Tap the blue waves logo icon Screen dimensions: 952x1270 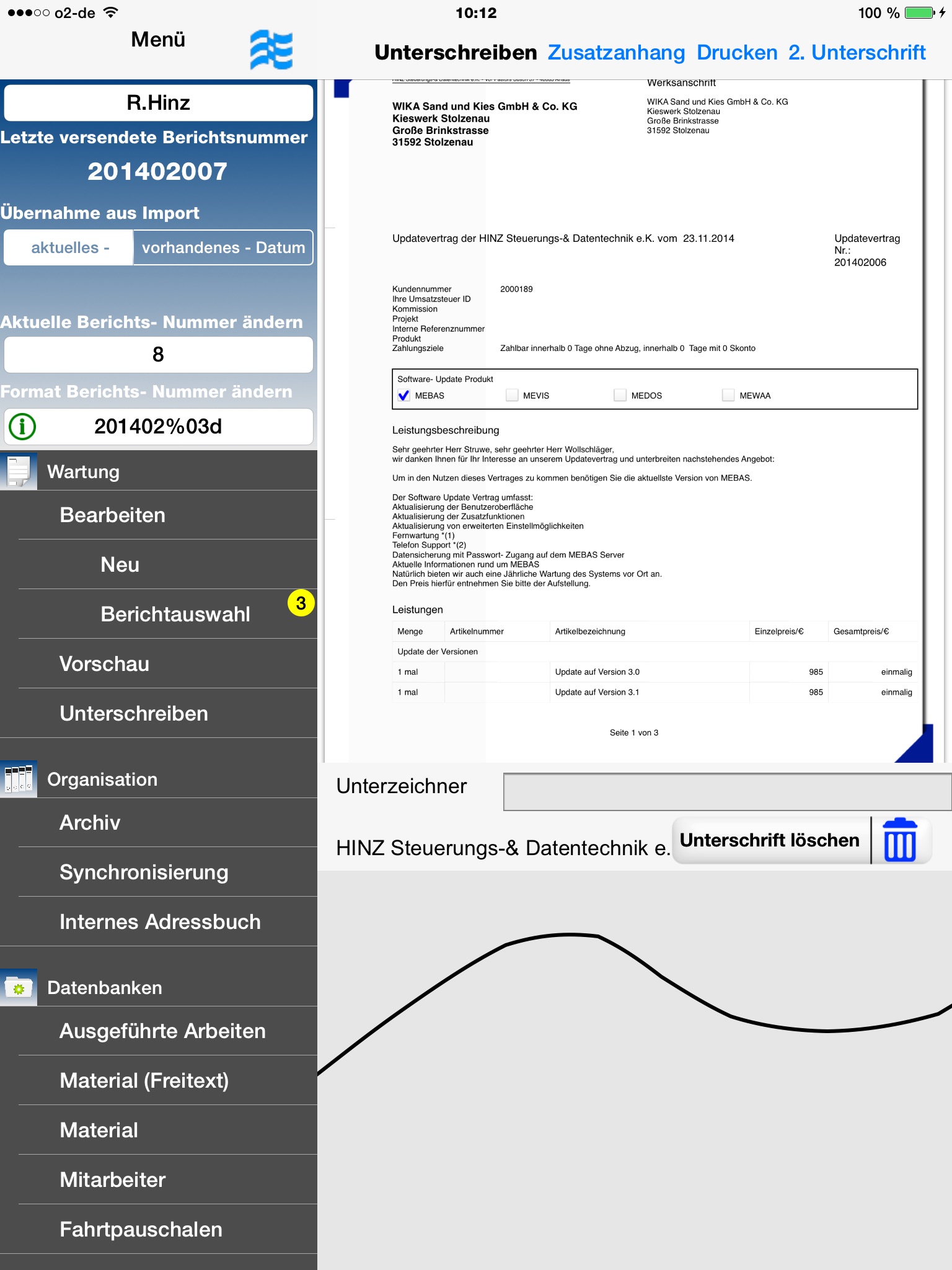(271, 50)
